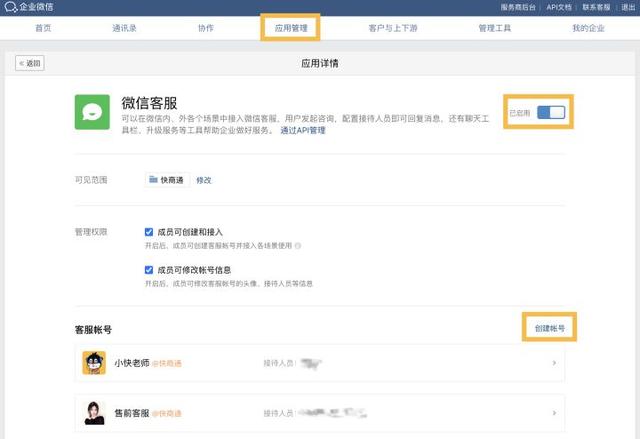Screen dimensions: 640x439
Task: Uncheck 成员可修改帐号信息 checkbox
Action: pyautogui.click(x=149, y=270)
